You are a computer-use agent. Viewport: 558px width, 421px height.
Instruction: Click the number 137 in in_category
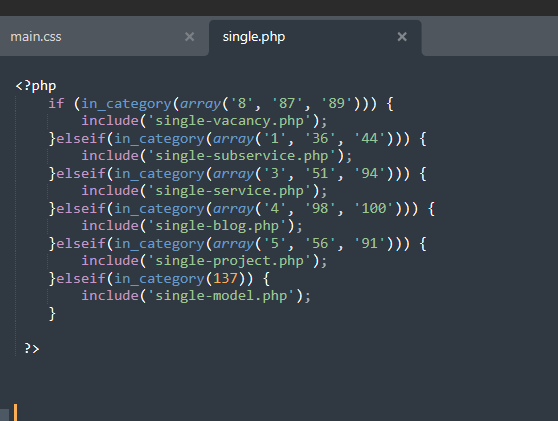point(225,278)
